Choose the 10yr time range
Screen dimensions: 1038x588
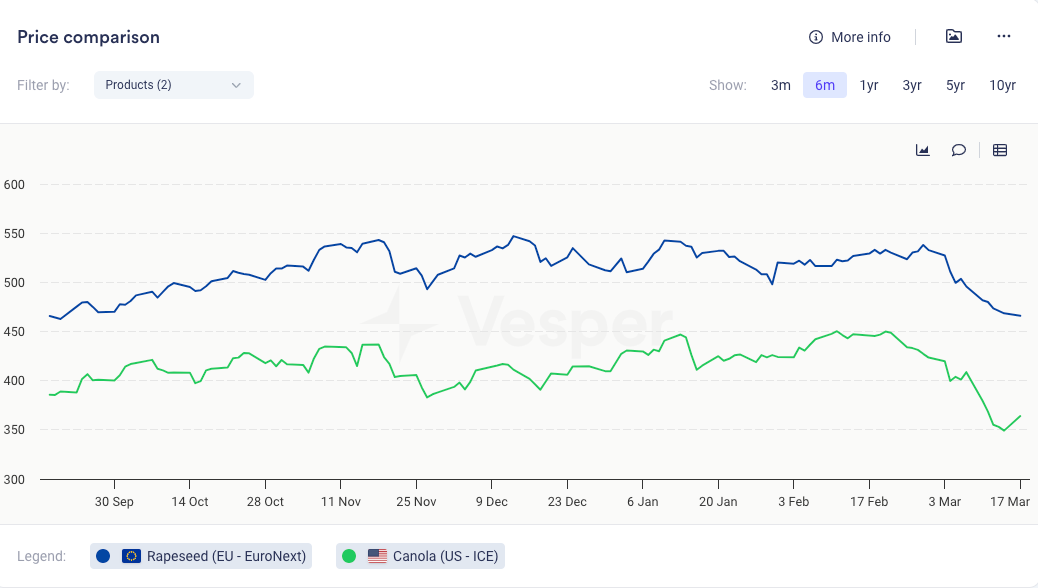(x=1002, y=85)
